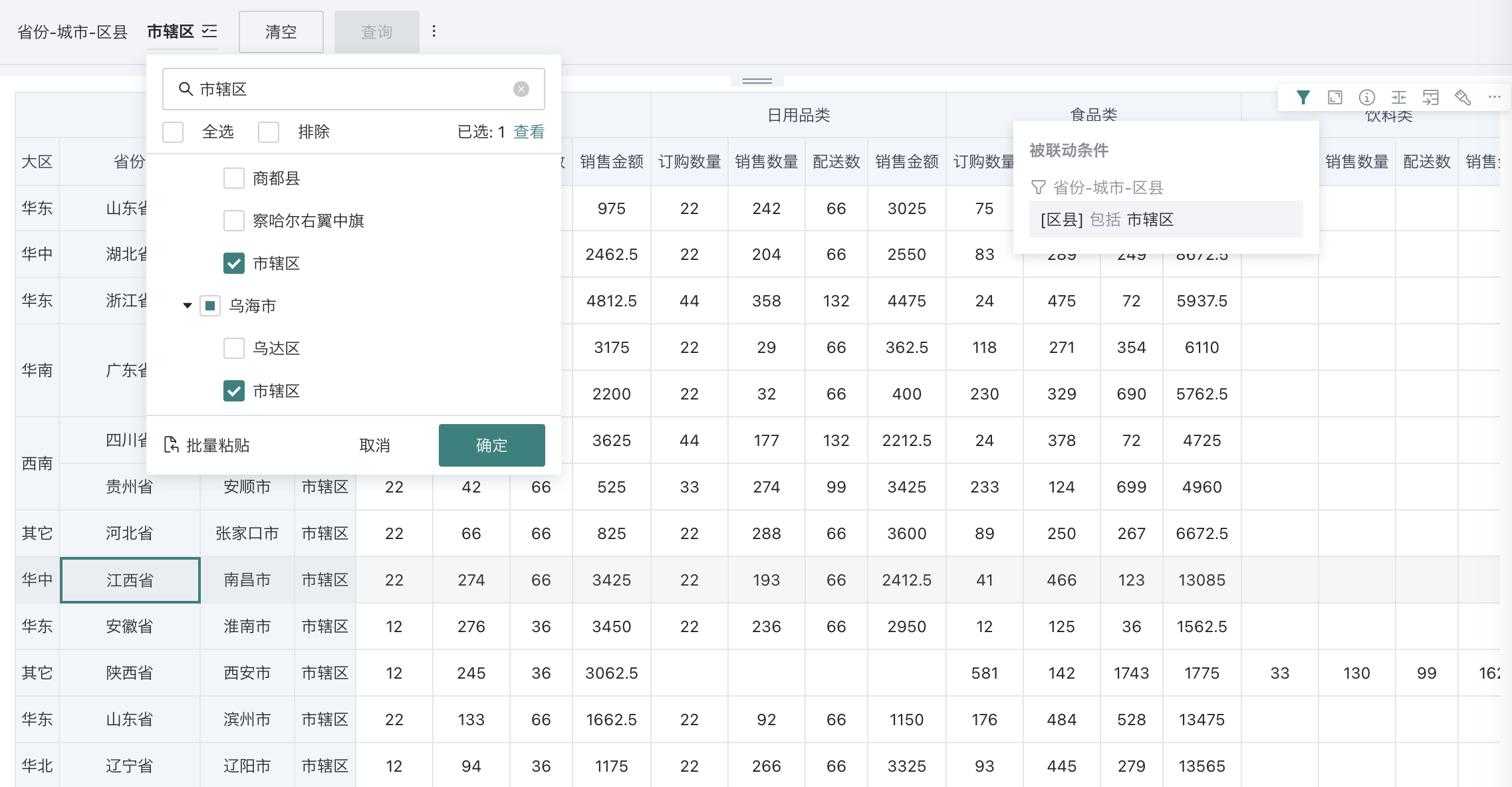Tick the 商都县 checkbox
1512x787 pixels.
click(234, 178)
